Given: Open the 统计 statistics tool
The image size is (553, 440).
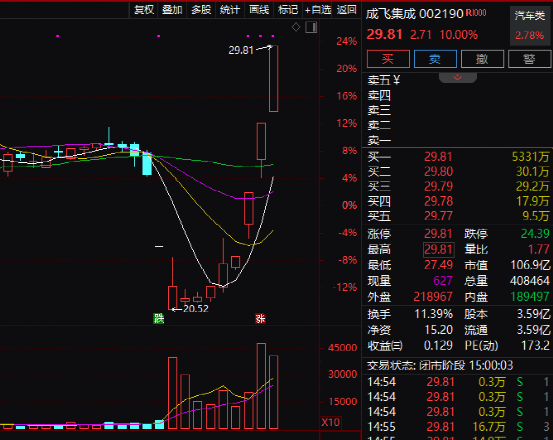Looking at the screenshot, I should pos(230,10).
